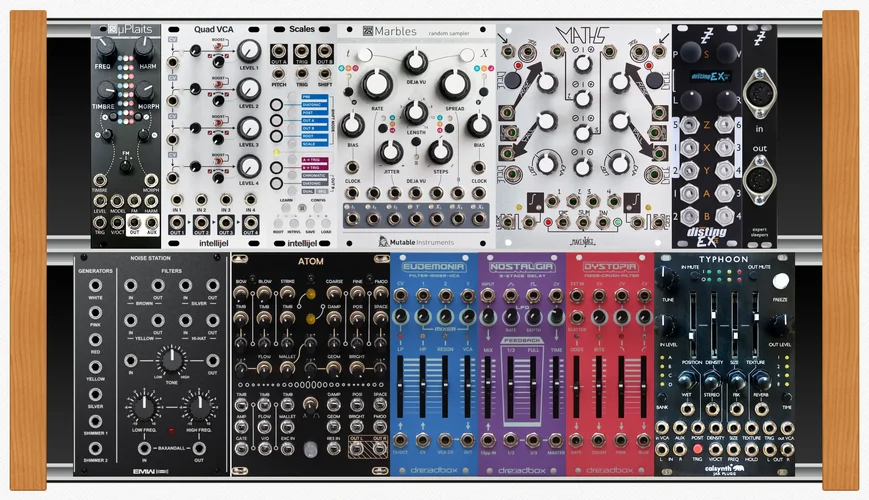Click the LOAD button on Scales
The image size is (869, 500).
326,223
